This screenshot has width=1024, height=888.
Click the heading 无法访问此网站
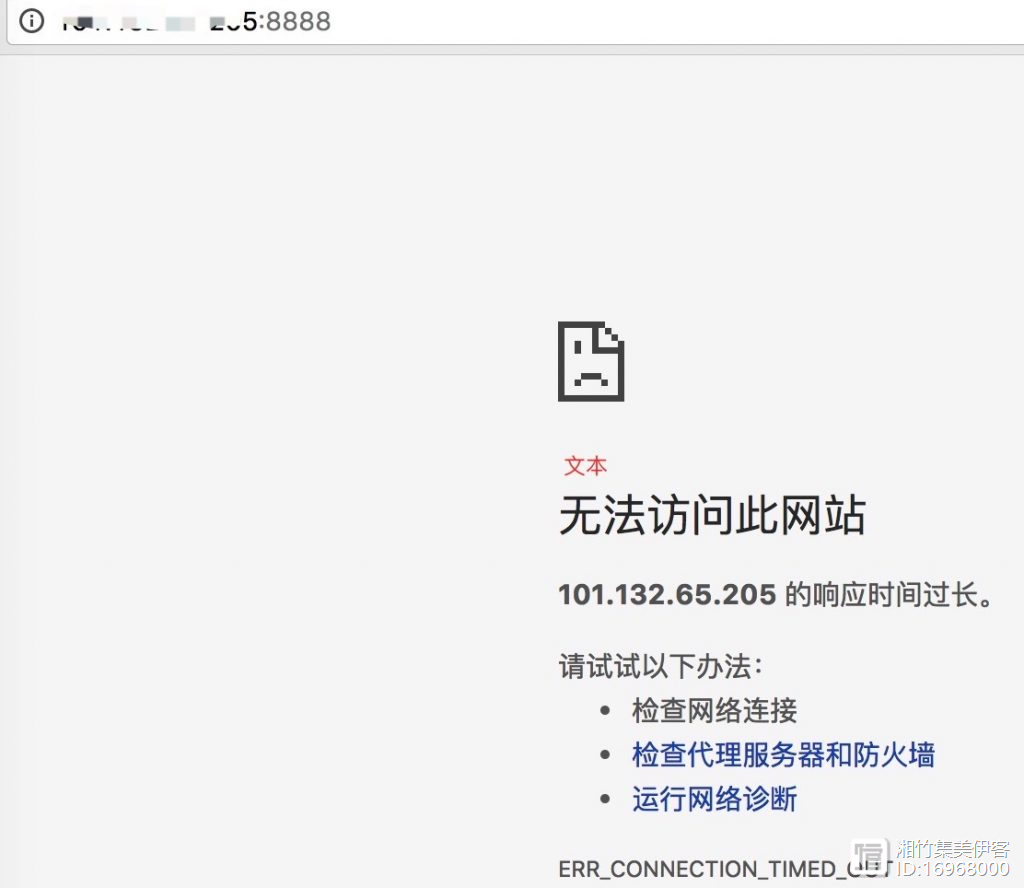pos(712,516)
